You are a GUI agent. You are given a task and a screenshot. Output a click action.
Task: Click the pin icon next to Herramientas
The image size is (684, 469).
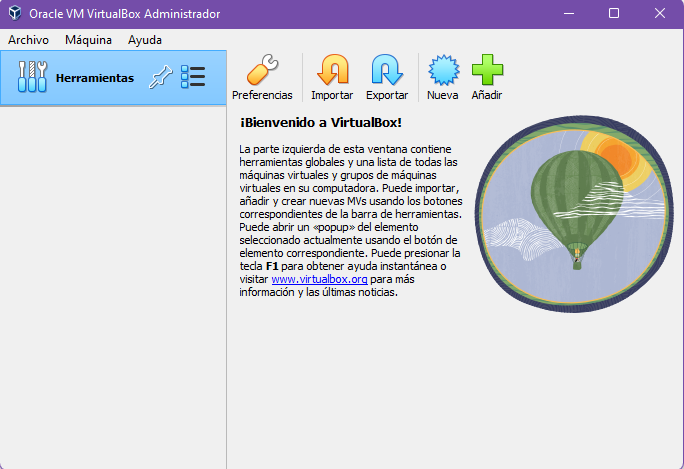(161, 78)
